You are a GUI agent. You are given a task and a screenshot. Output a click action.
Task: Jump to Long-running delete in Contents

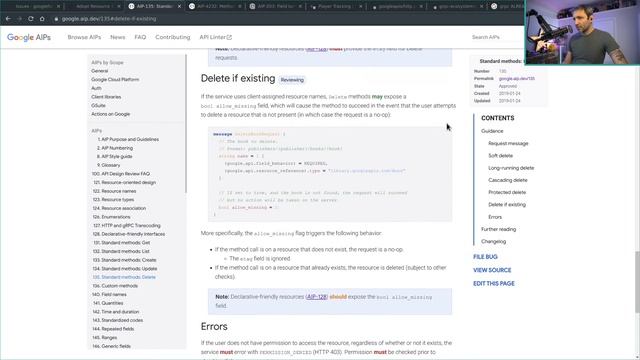pyautogui.click(x=511, y=168)
